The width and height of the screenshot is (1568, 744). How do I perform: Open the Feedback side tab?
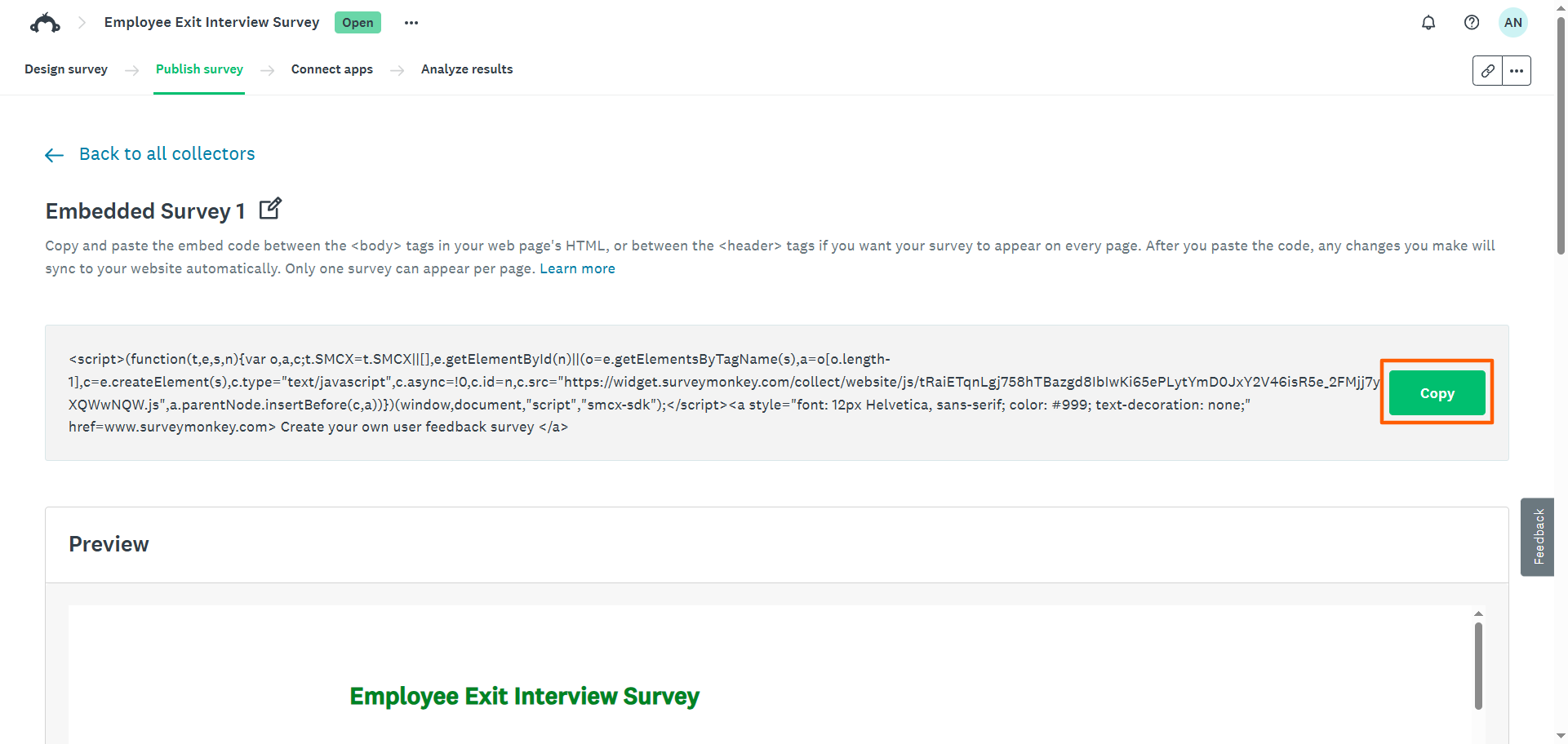pyautogui.click(x=1538, y=537)
